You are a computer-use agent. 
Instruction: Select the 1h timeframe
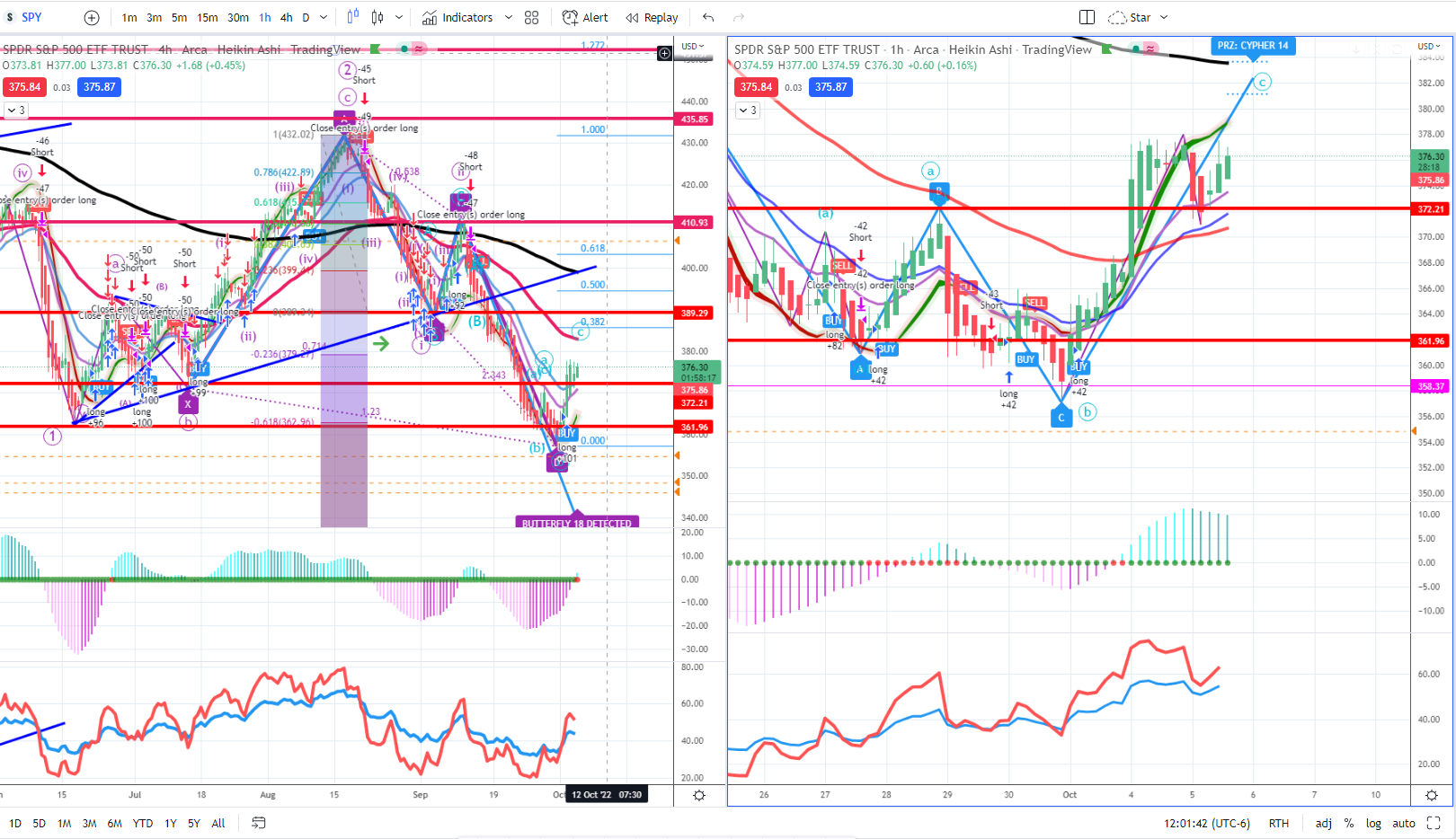pos(265,17)
